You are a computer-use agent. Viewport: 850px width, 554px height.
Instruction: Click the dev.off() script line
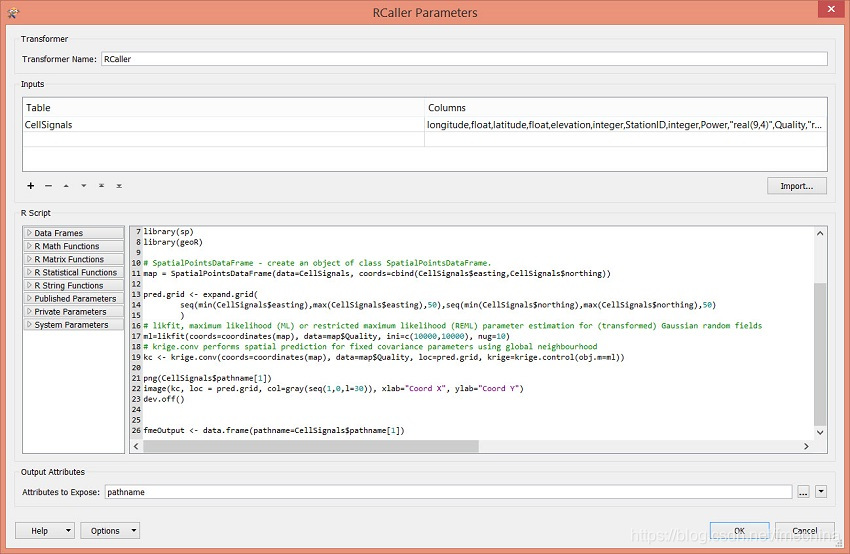164,399
